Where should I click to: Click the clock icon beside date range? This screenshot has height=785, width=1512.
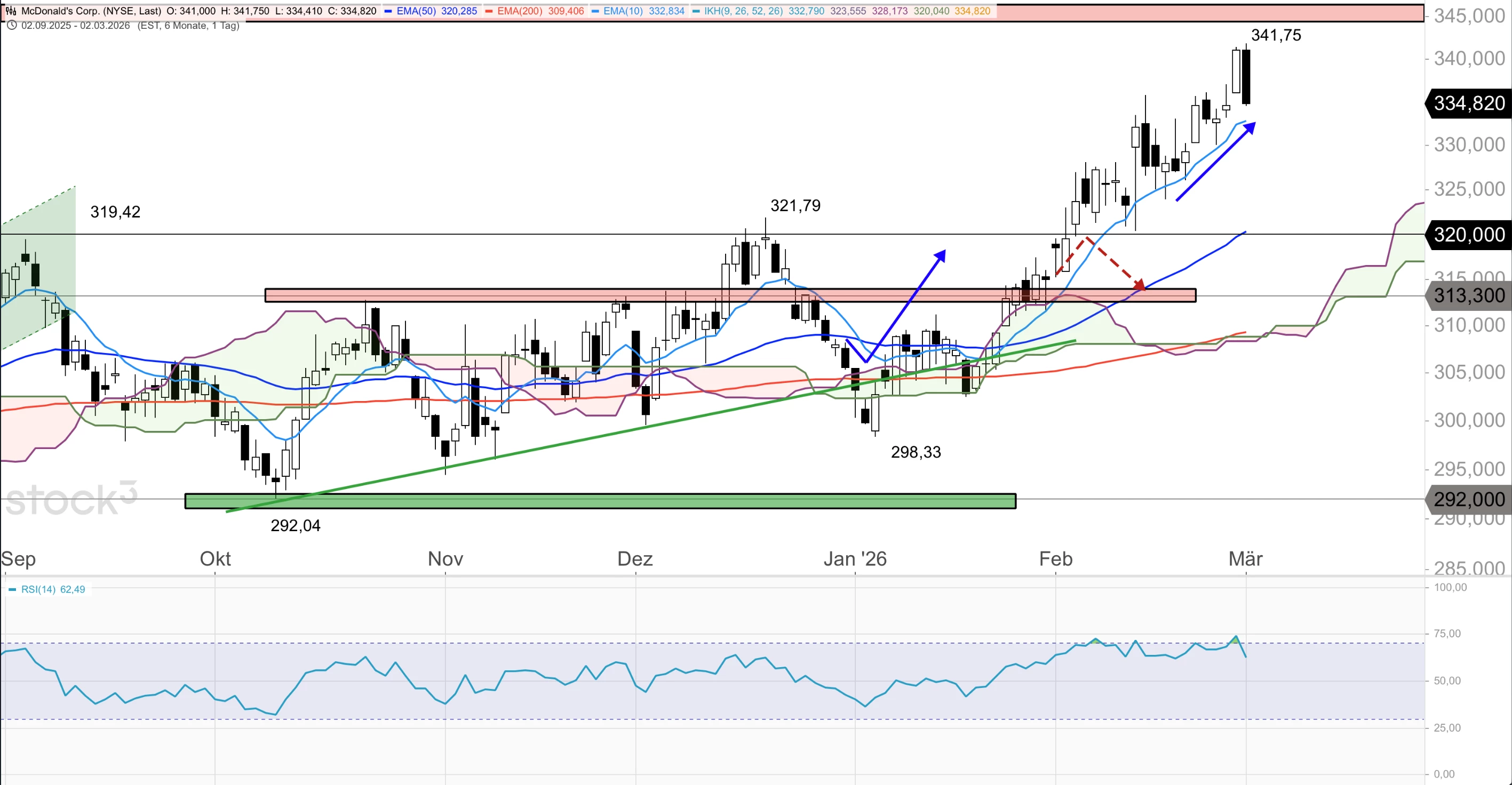[11, 25]
